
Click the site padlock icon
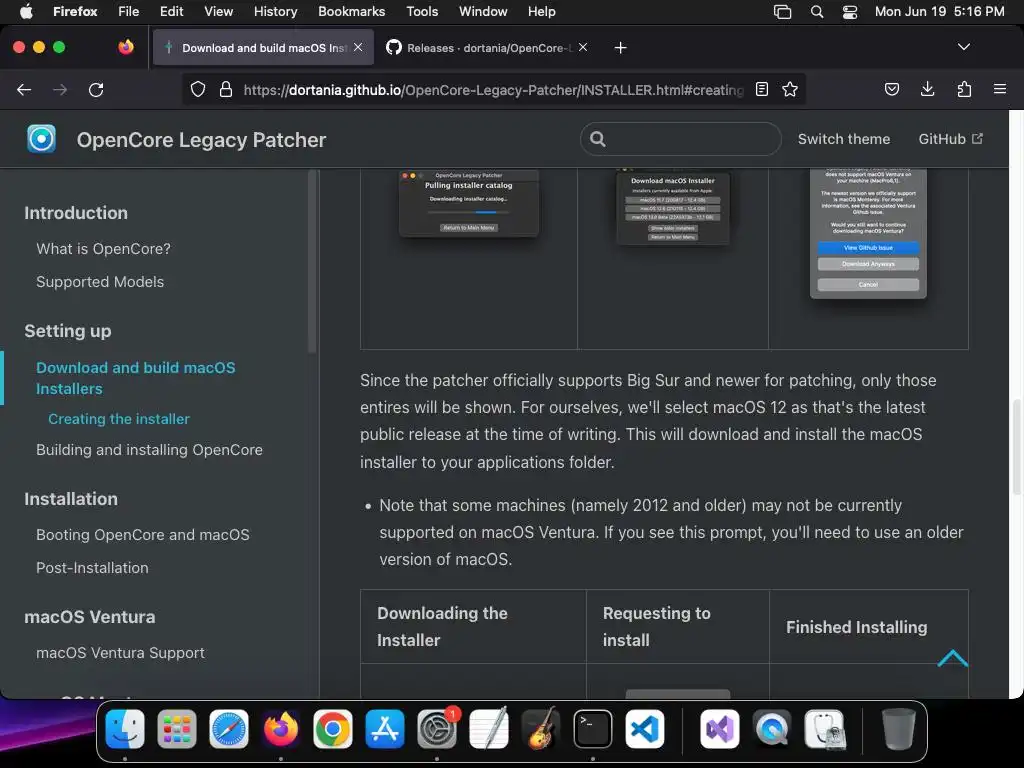[226, 89]
